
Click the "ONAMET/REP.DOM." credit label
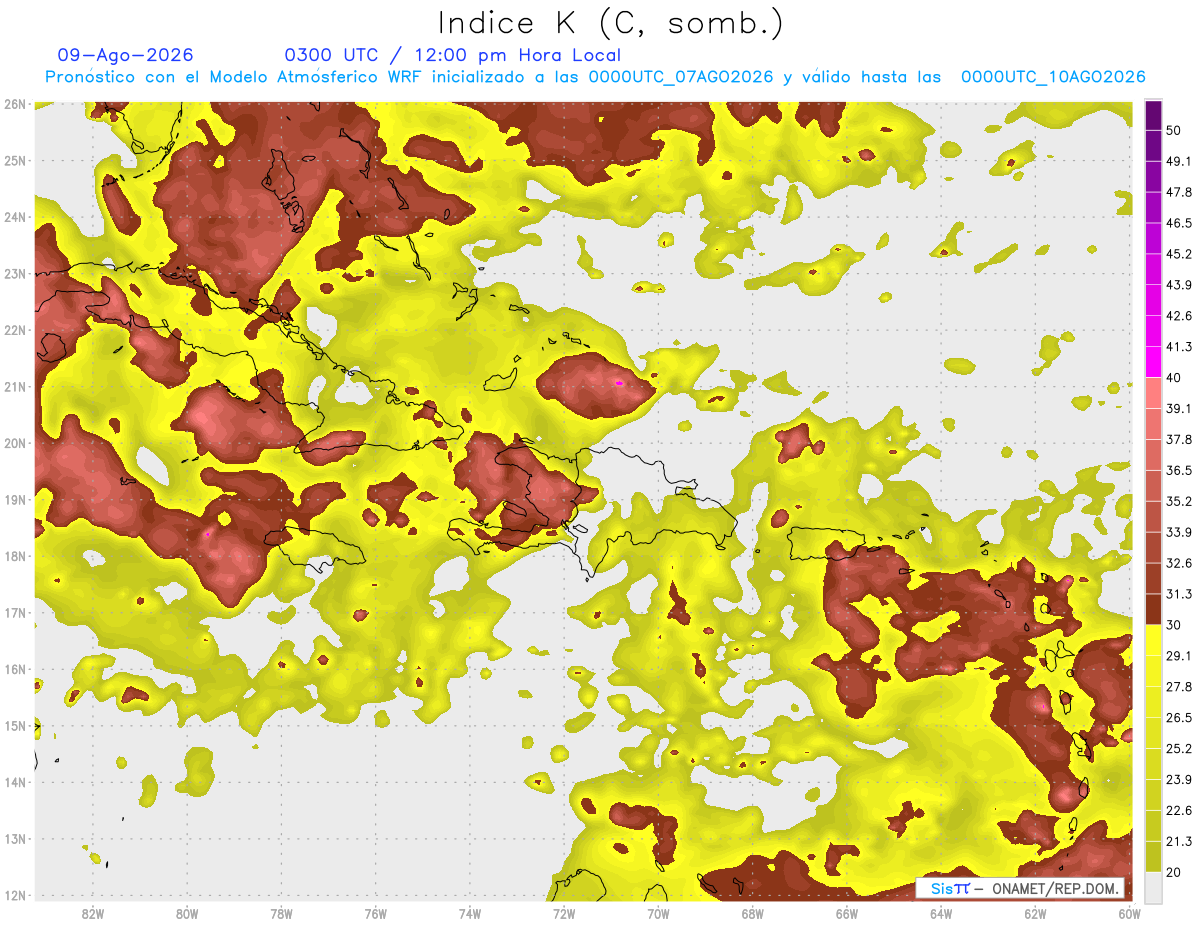(x=1055, y=888)
